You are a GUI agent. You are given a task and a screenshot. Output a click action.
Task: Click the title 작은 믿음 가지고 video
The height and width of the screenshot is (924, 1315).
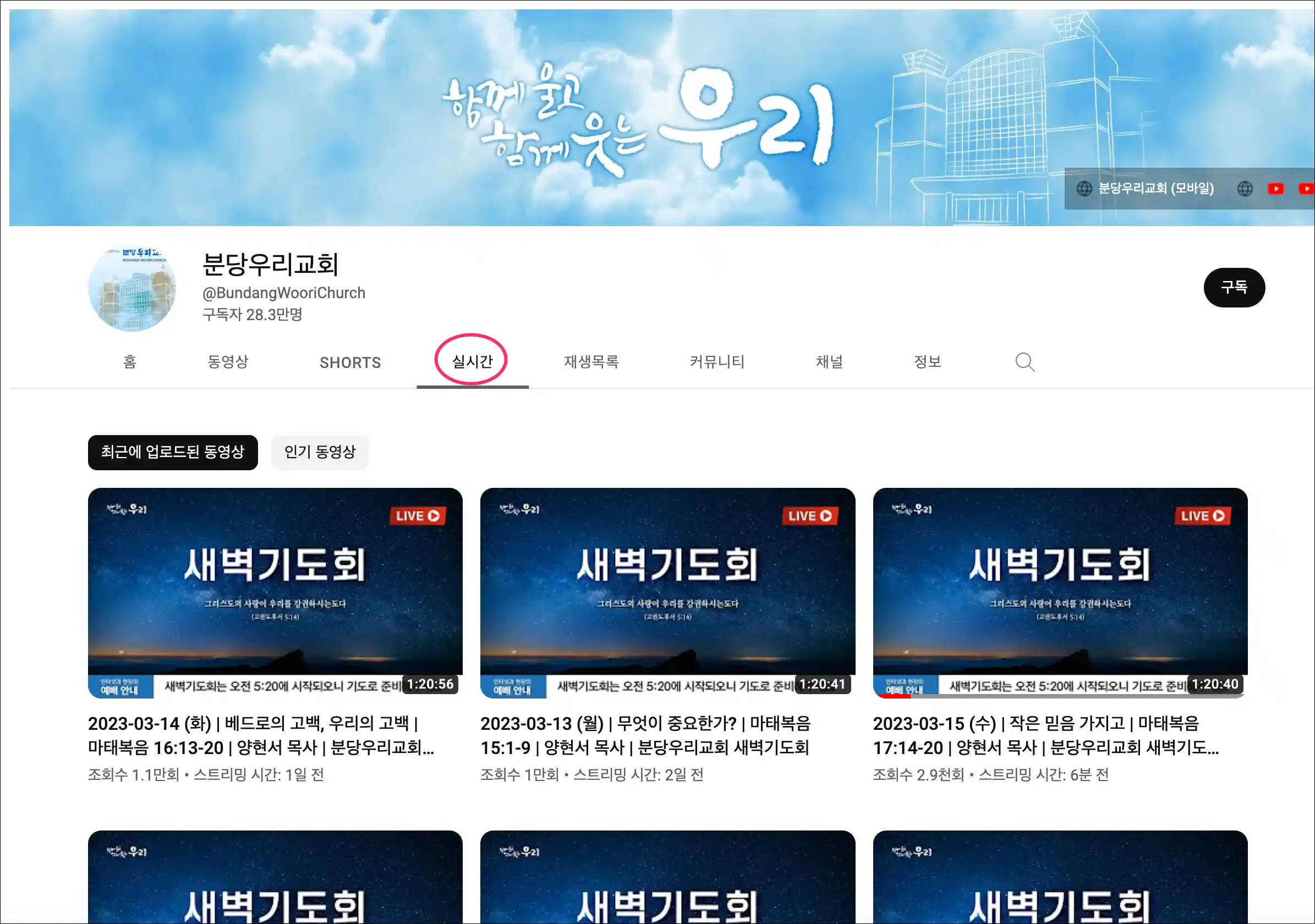pyautogui.click(x=1046, y=736)
